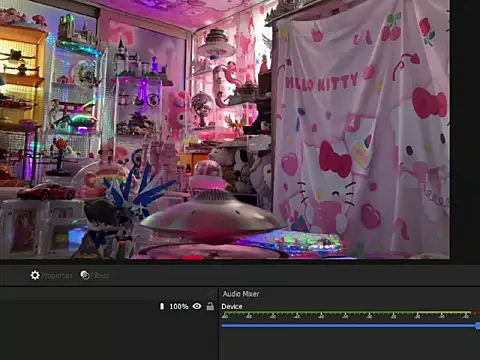Open source Properties via gear icon
Screen dimensions: 480x360
tap(35, 275)
